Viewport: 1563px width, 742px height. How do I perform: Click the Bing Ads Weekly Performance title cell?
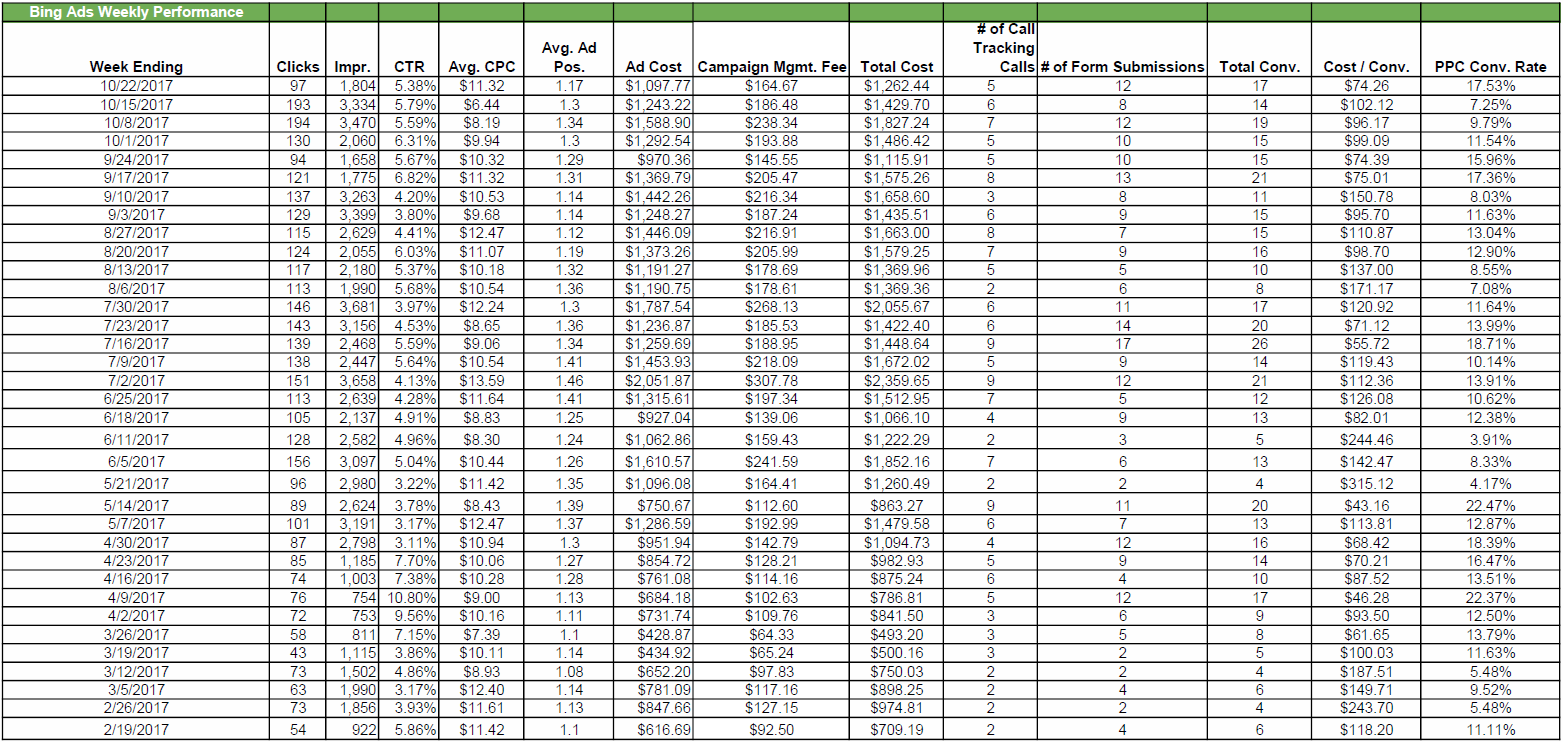click(x=136, y=12)
